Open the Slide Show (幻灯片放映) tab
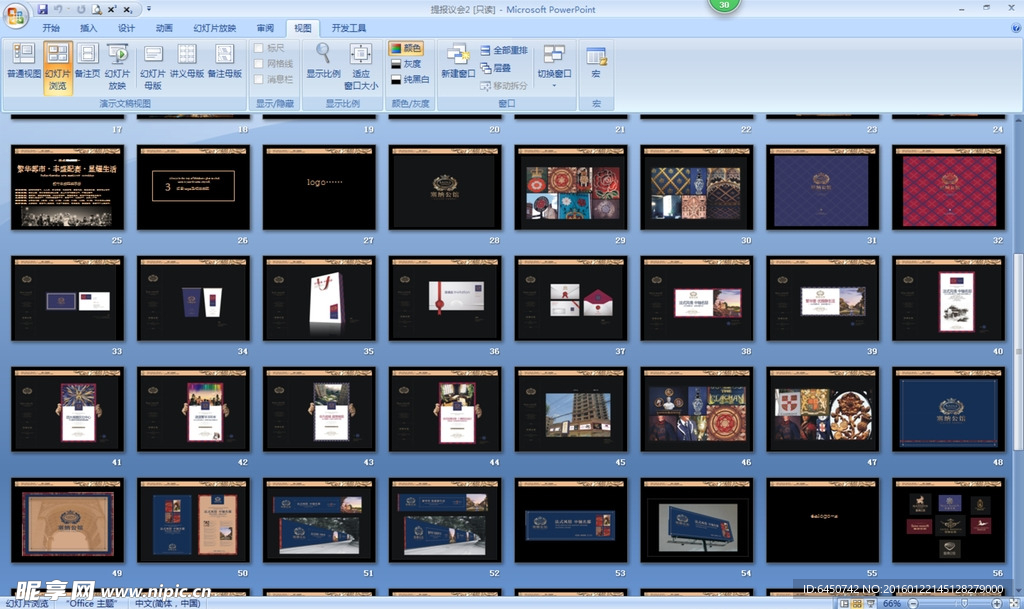 pyautogui.click(x=215, y=28)
